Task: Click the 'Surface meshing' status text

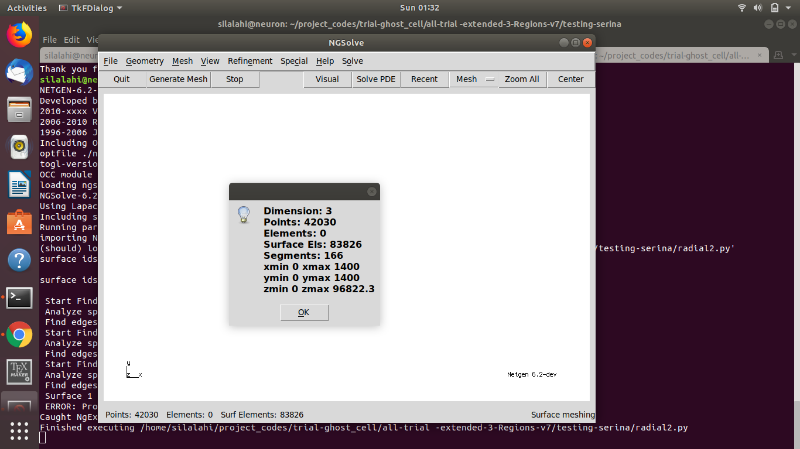Action: tap(563, 415)
